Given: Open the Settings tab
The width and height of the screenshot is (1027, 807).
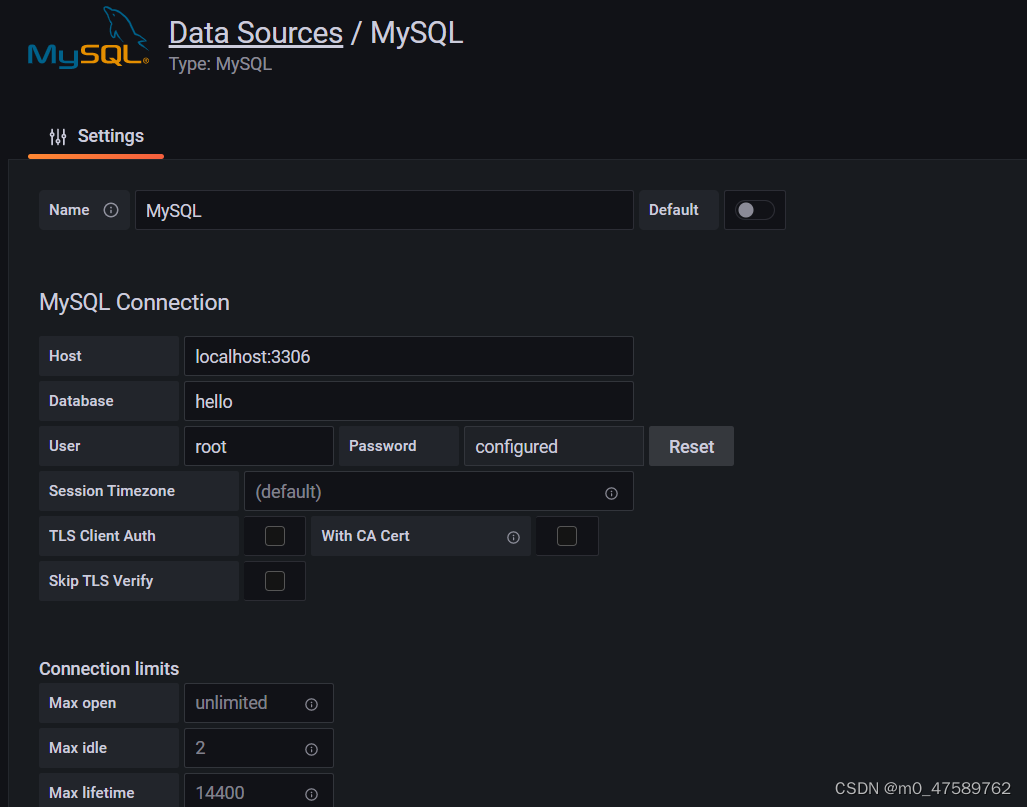Looking at the screenshot, I should click(96, 136).
